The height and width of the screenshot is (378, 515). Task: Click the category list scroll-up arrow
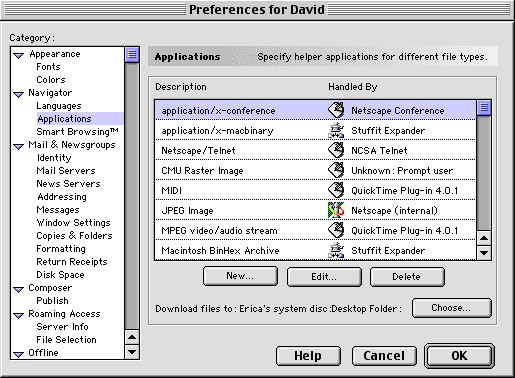click(x=132, y=337)
